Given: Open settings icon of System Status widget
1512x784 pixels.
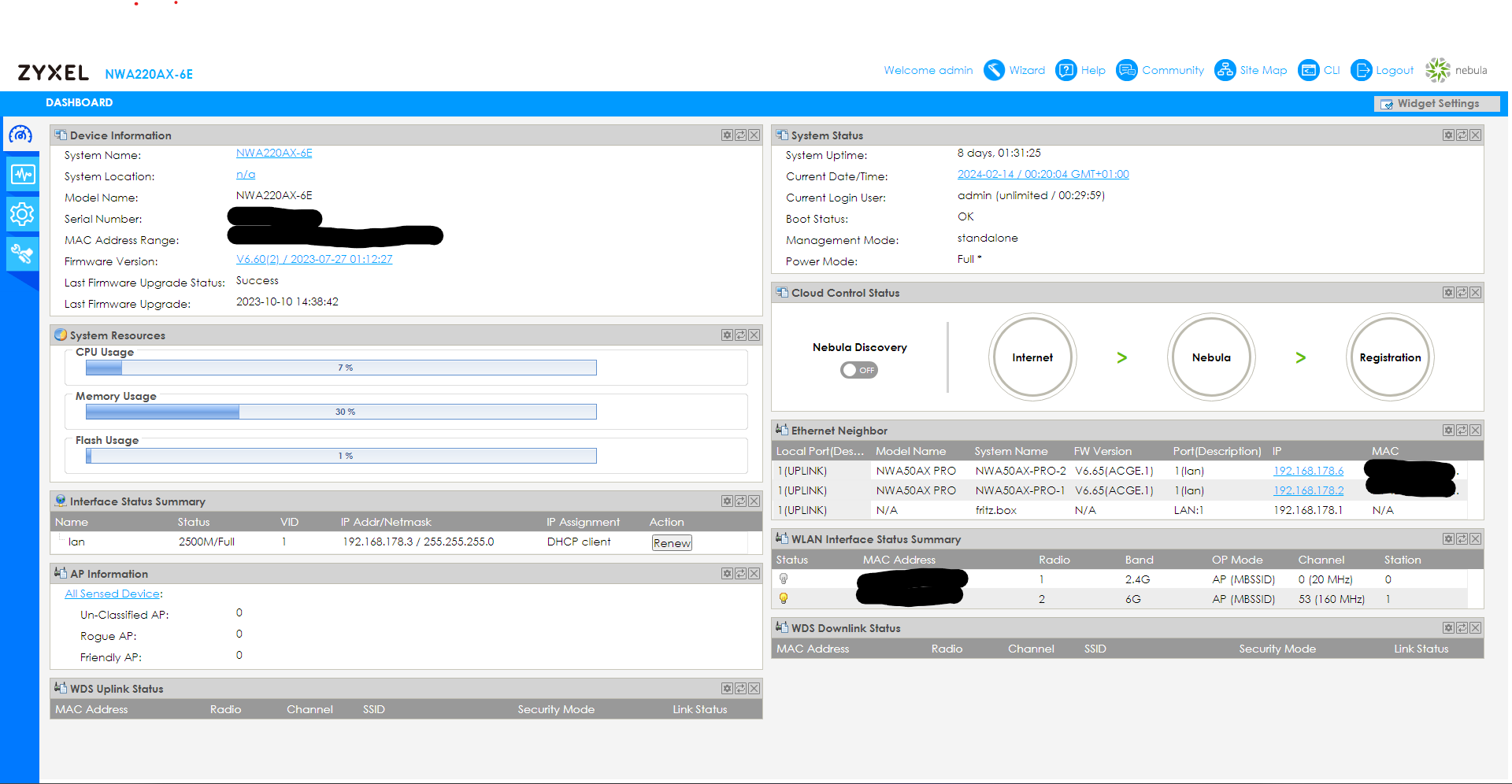Looking at the screenshot, I should click(1448, 135).
